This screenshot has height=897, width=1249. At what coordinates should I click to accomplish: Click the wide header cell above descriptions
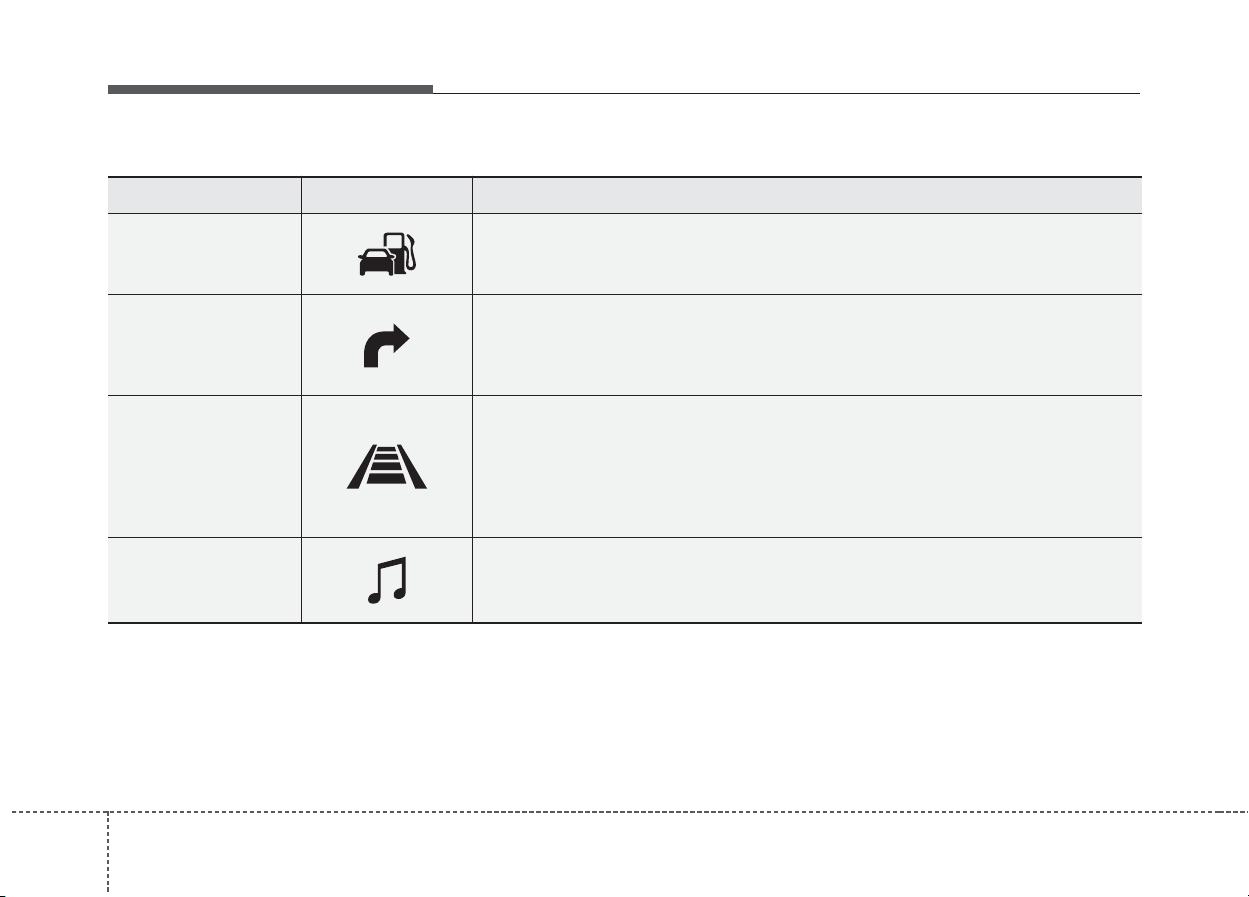click(x=807, y=195)
